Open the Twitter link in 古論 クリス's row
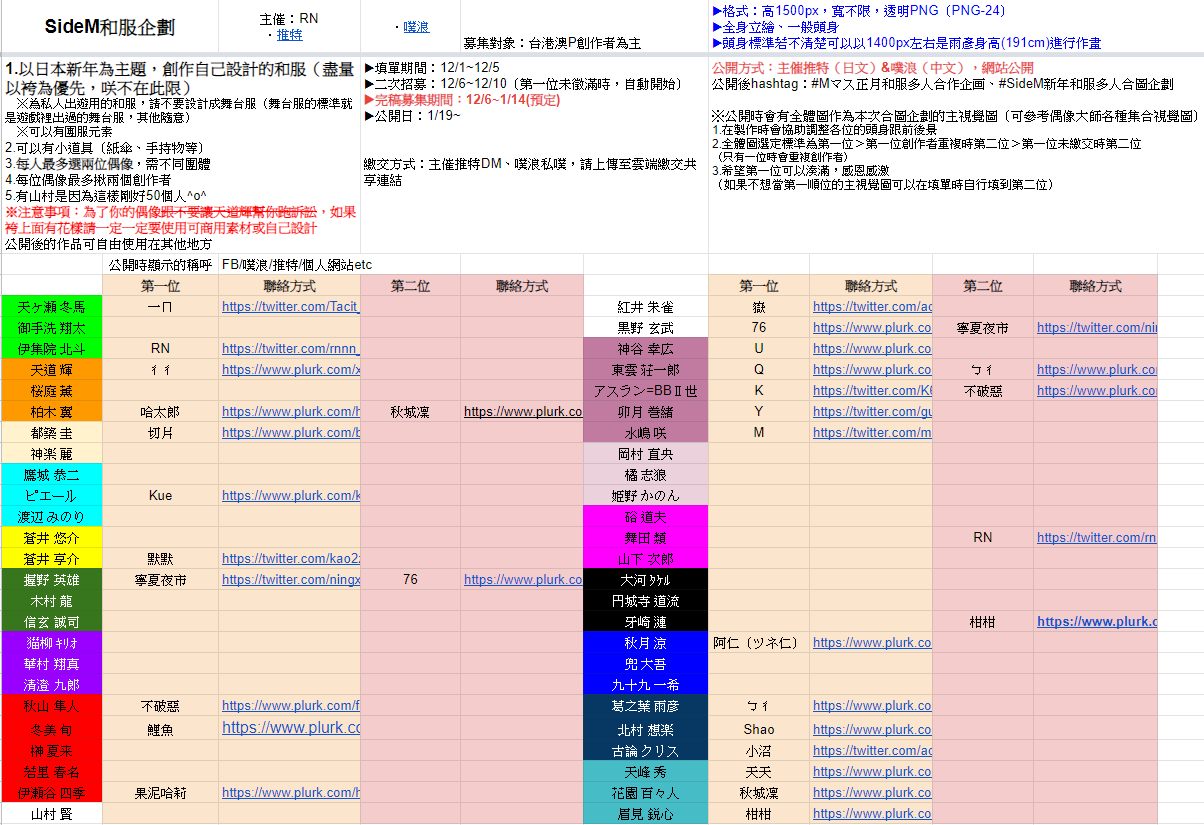 [872, 750]
